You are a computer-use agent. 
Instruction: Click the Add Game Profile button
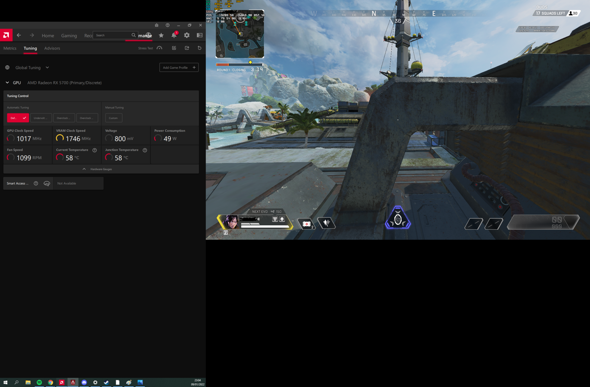(x=179, y=68)
